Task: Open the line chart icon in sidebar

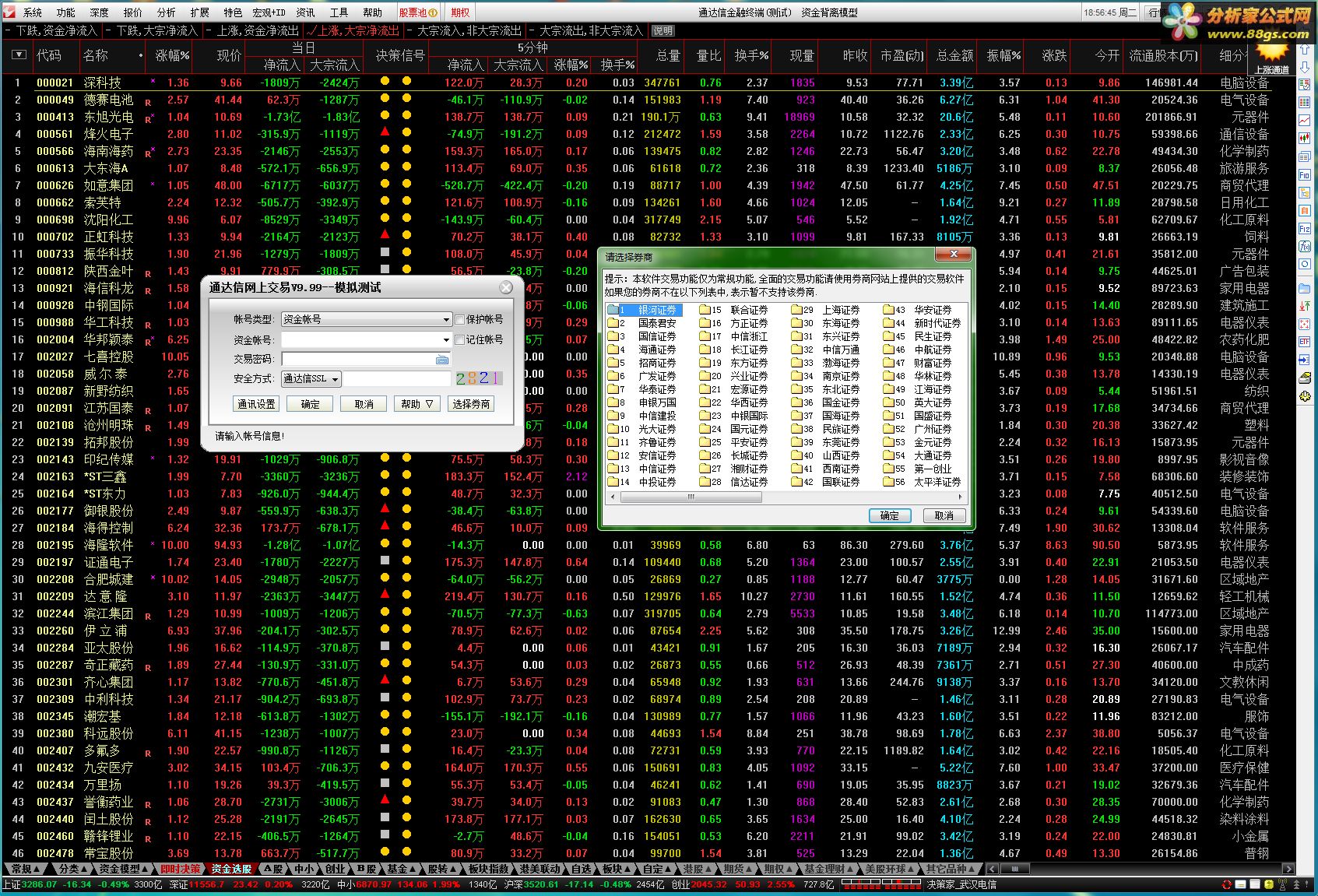Action: pos(1305,121)
